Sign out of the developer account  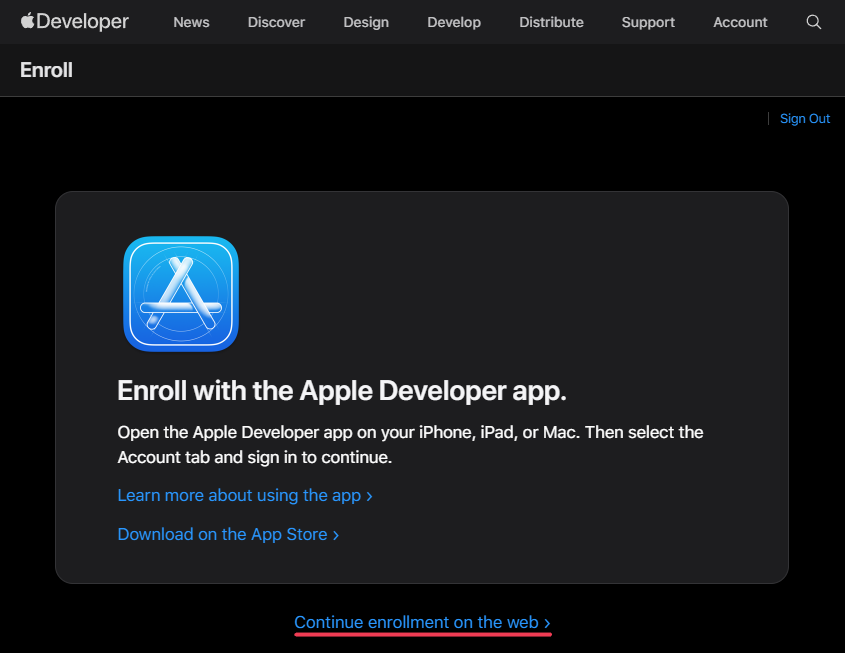point(805,118)
